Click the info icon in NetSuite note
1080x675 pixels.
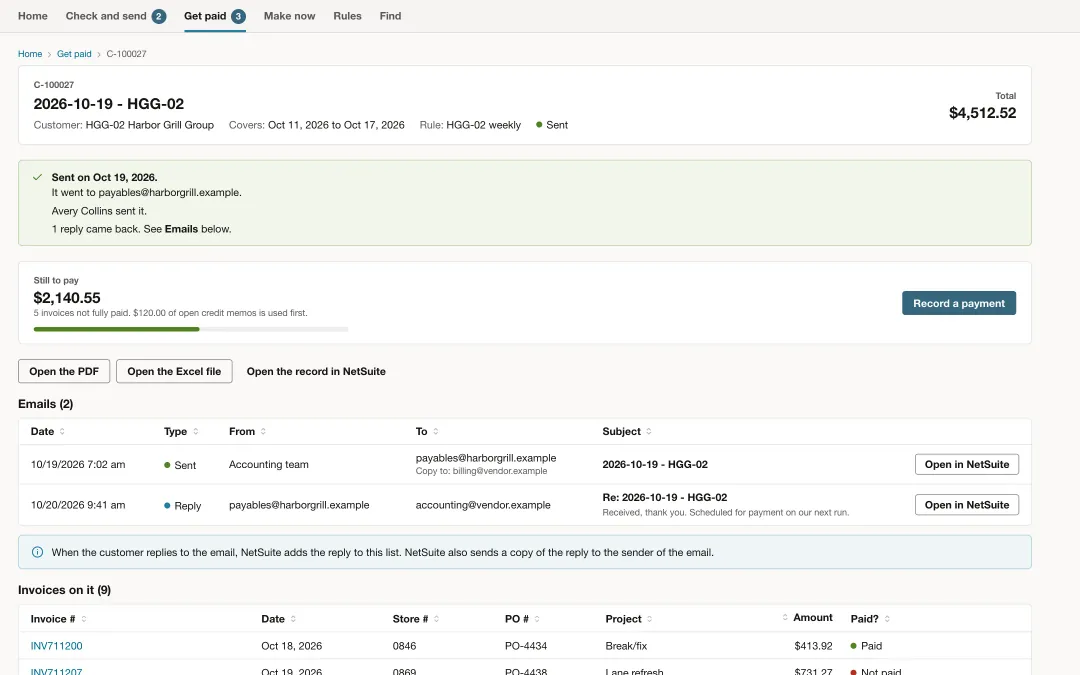[x=37, y=552]
